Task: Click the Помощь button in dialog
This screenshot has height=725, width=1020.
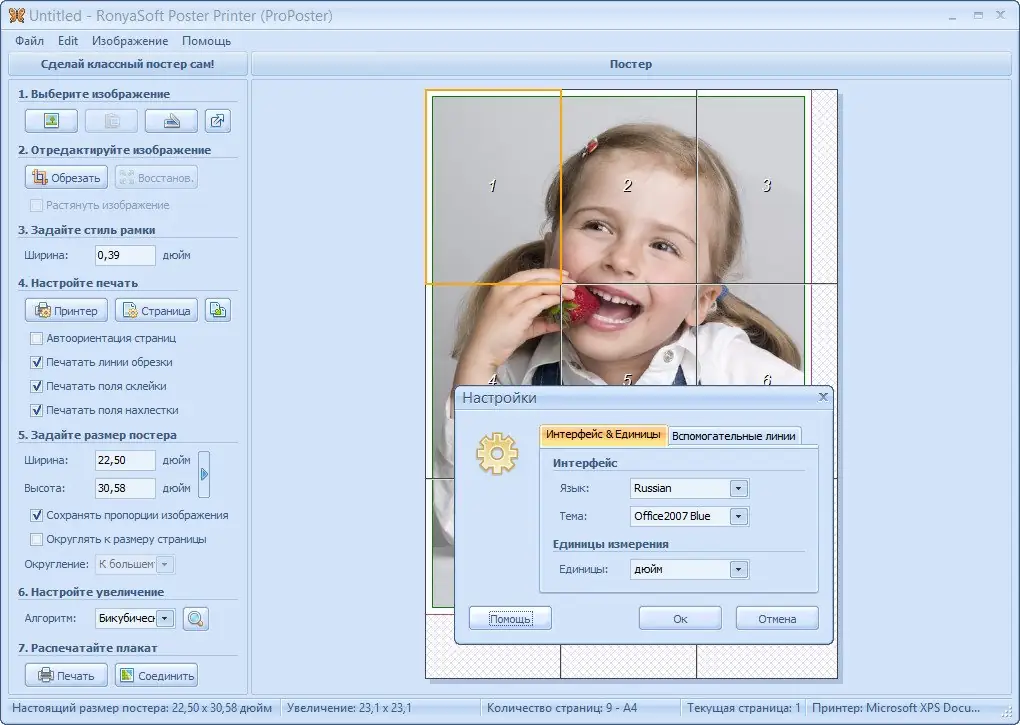Action: coord(510,618)
